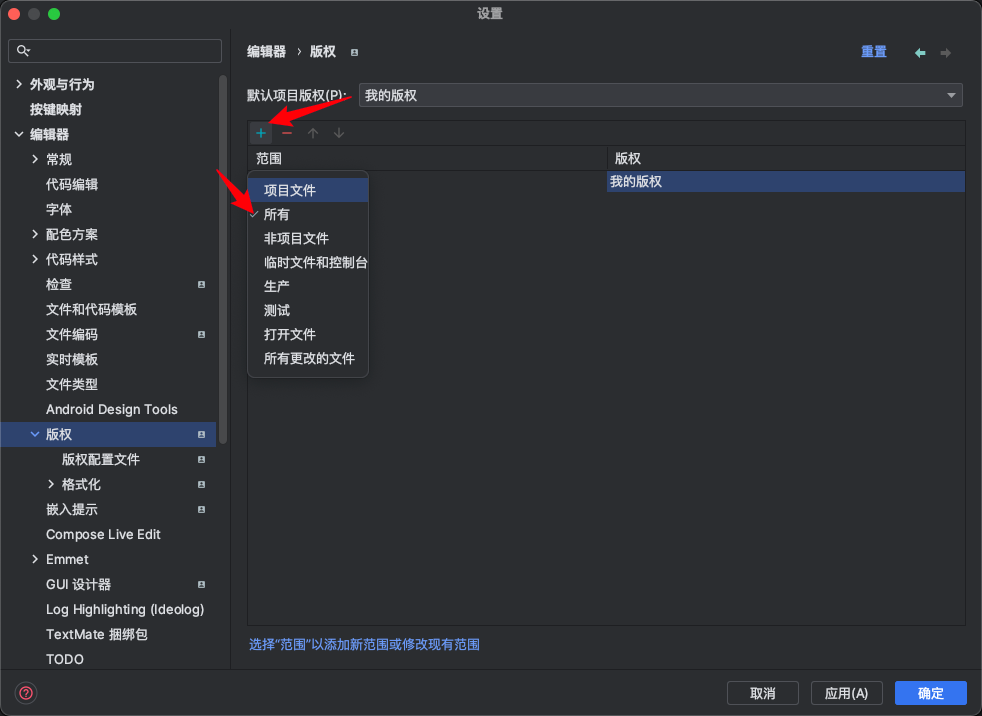The image size is (982, 716).
Task: Click the forward navigation arrow icon
Action: point(946,53)
